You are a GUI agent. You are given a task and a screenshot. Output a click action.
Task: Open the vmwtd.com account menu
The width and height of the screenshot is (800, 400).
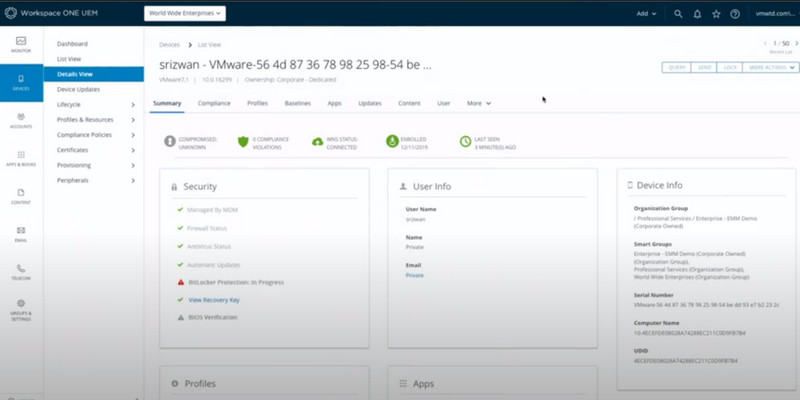tap(777, 14)
